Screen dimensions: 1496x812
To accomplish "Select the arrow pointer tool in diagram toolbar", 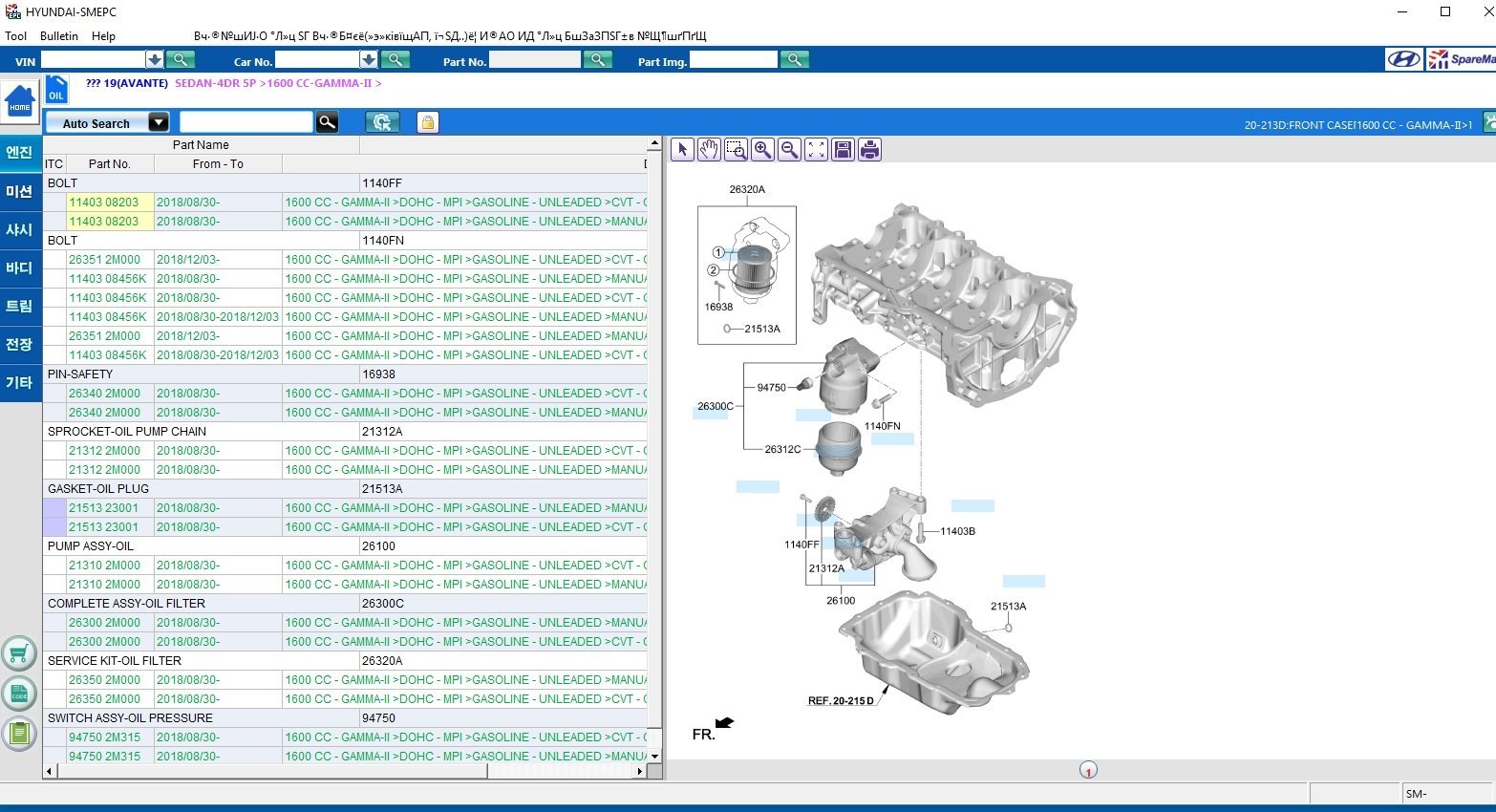I will coord(682,149).
